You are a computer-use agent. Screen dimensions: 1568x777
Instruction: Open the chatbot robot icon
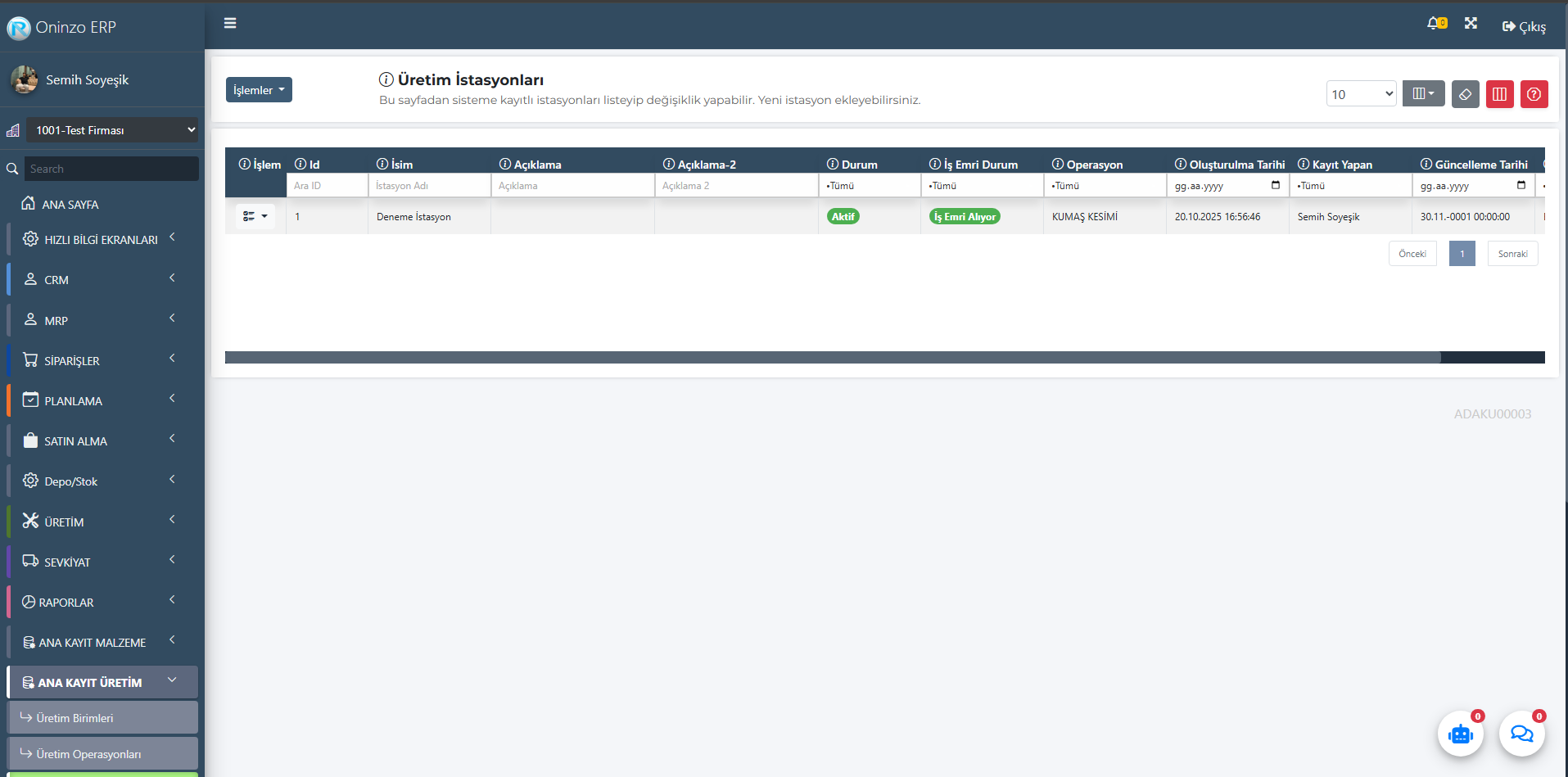pos(1460,734)
